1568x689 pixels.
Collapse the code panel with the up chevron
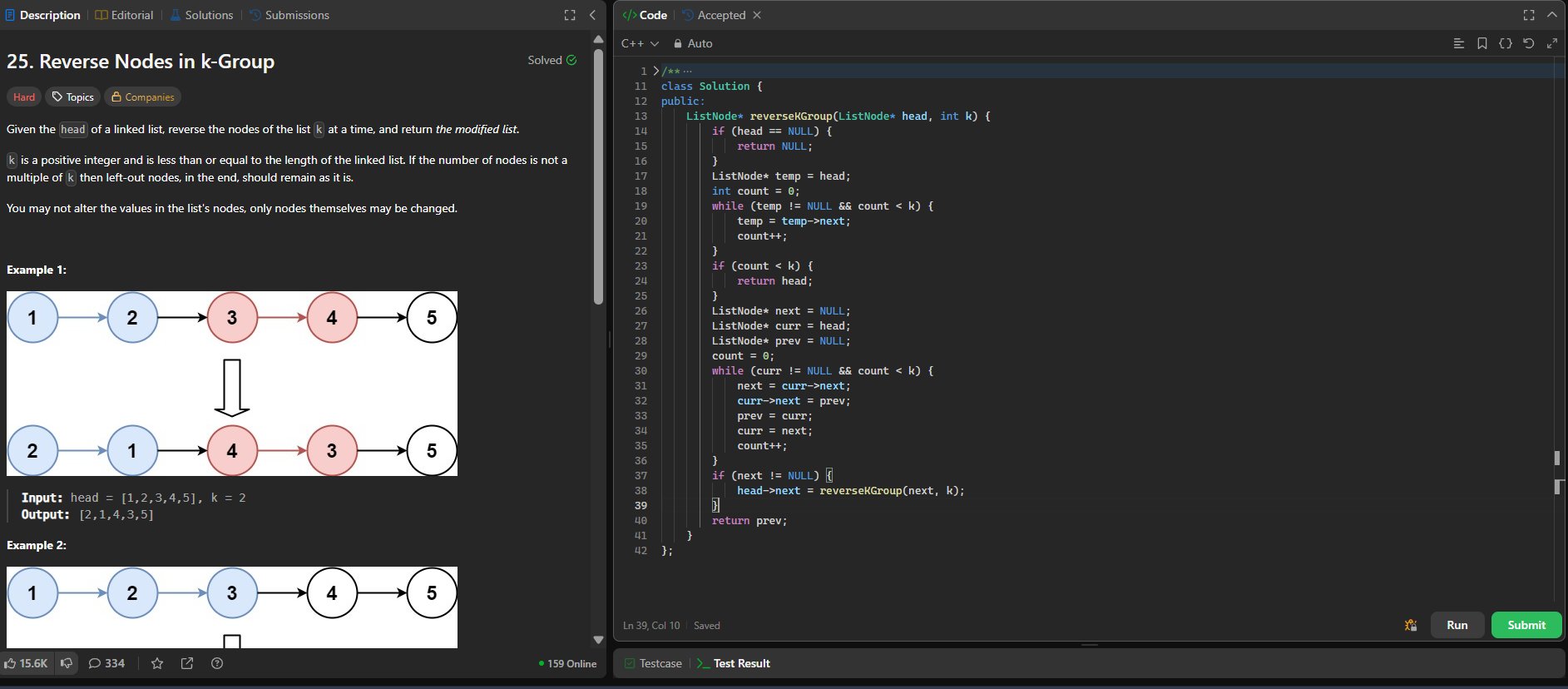[x=1551, y=15]
